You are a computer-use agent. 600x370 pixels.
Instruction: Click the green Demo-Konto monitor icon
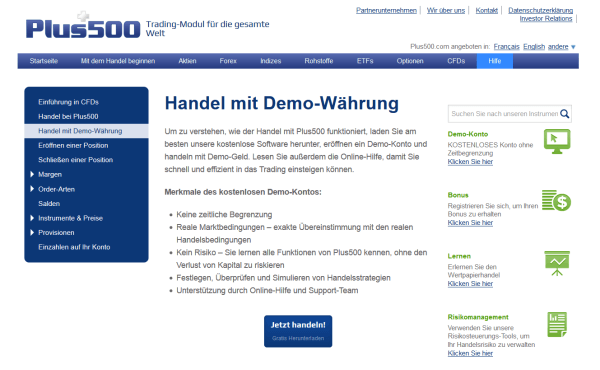[x=557, y=141]
